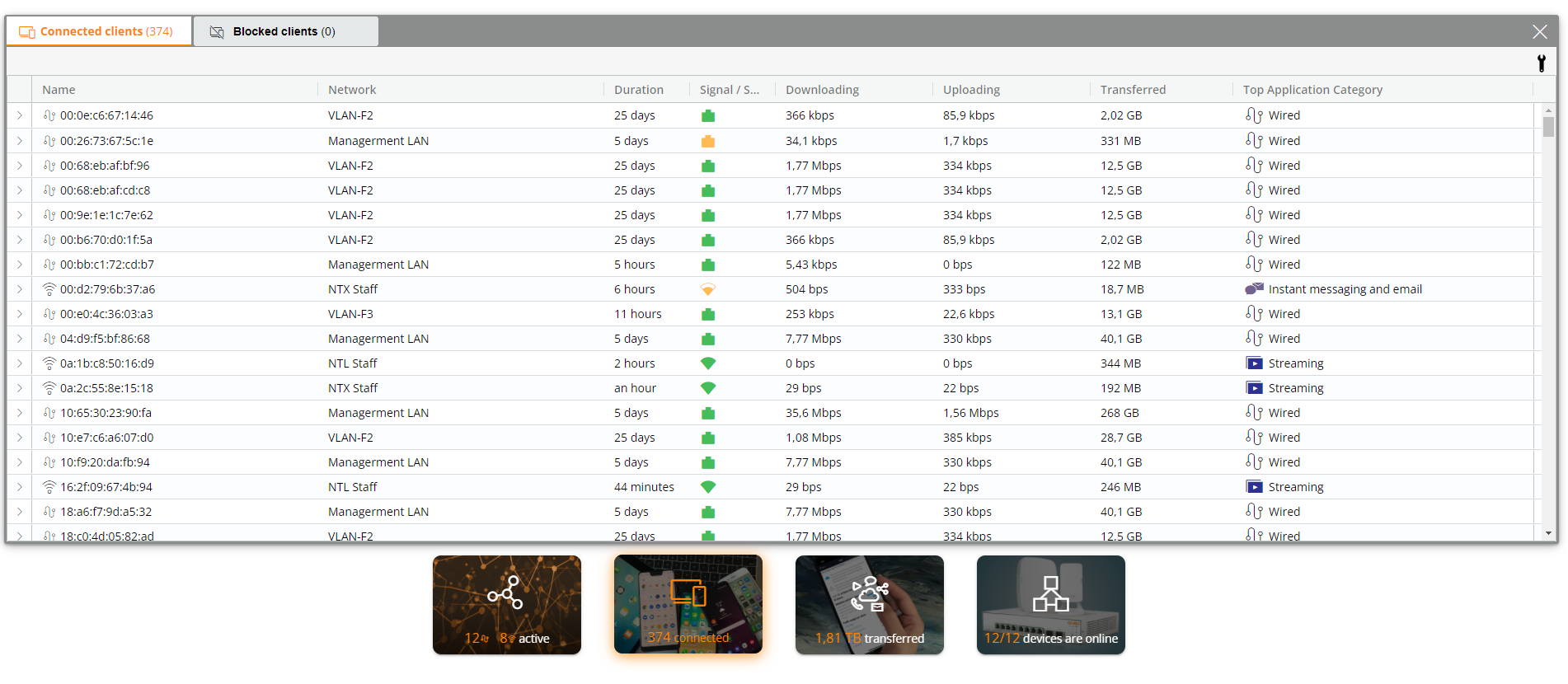The image size is (1568, 684).
Task: Expand the row for 18:a6:f7:9d:a5:32
Action: point(20,512)
